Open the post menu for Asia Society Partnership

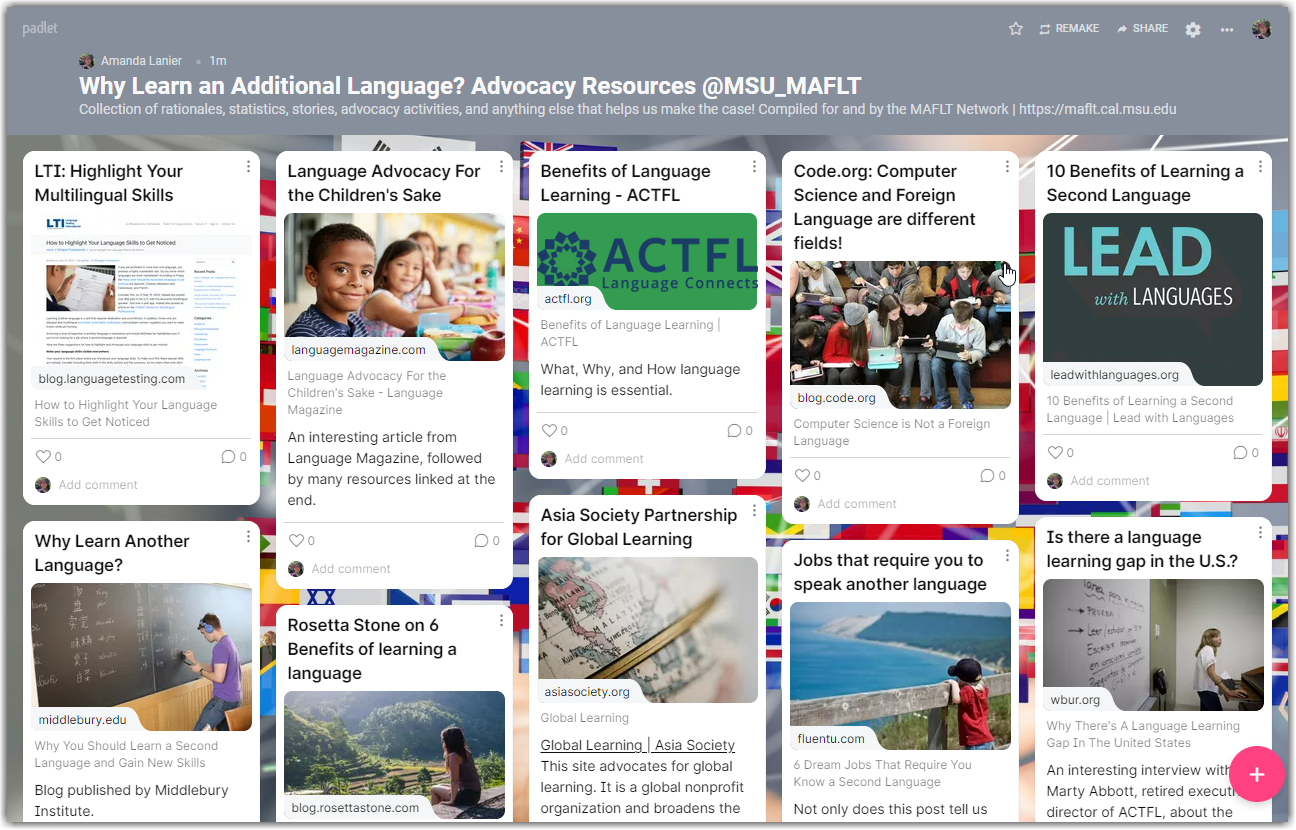(754, 511)
